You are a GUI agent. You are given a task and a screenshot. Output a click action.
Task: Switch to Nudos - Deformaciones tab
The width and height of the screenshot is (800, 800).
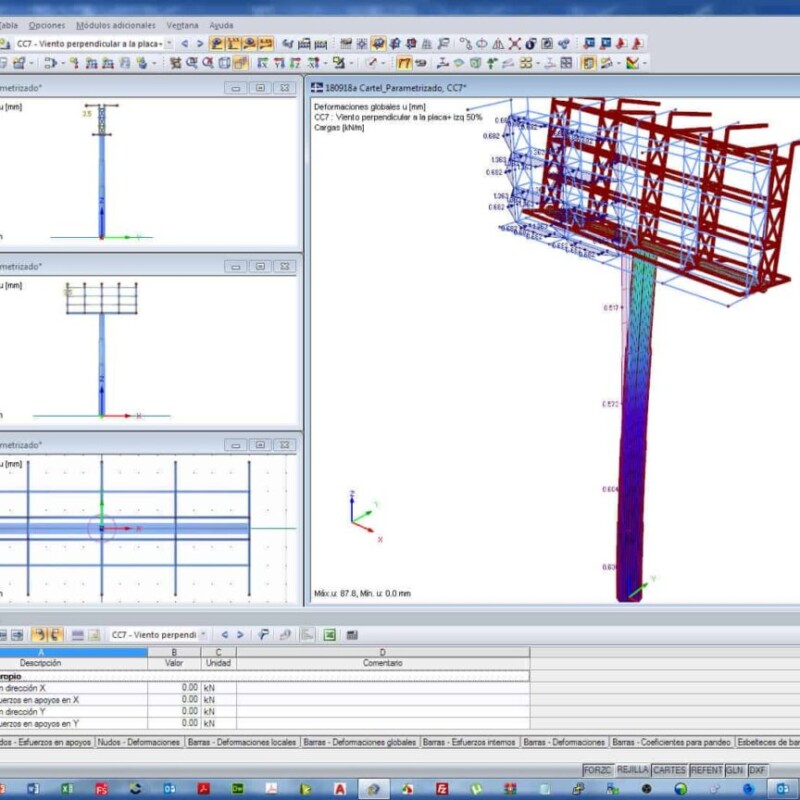tap(138, 742)
